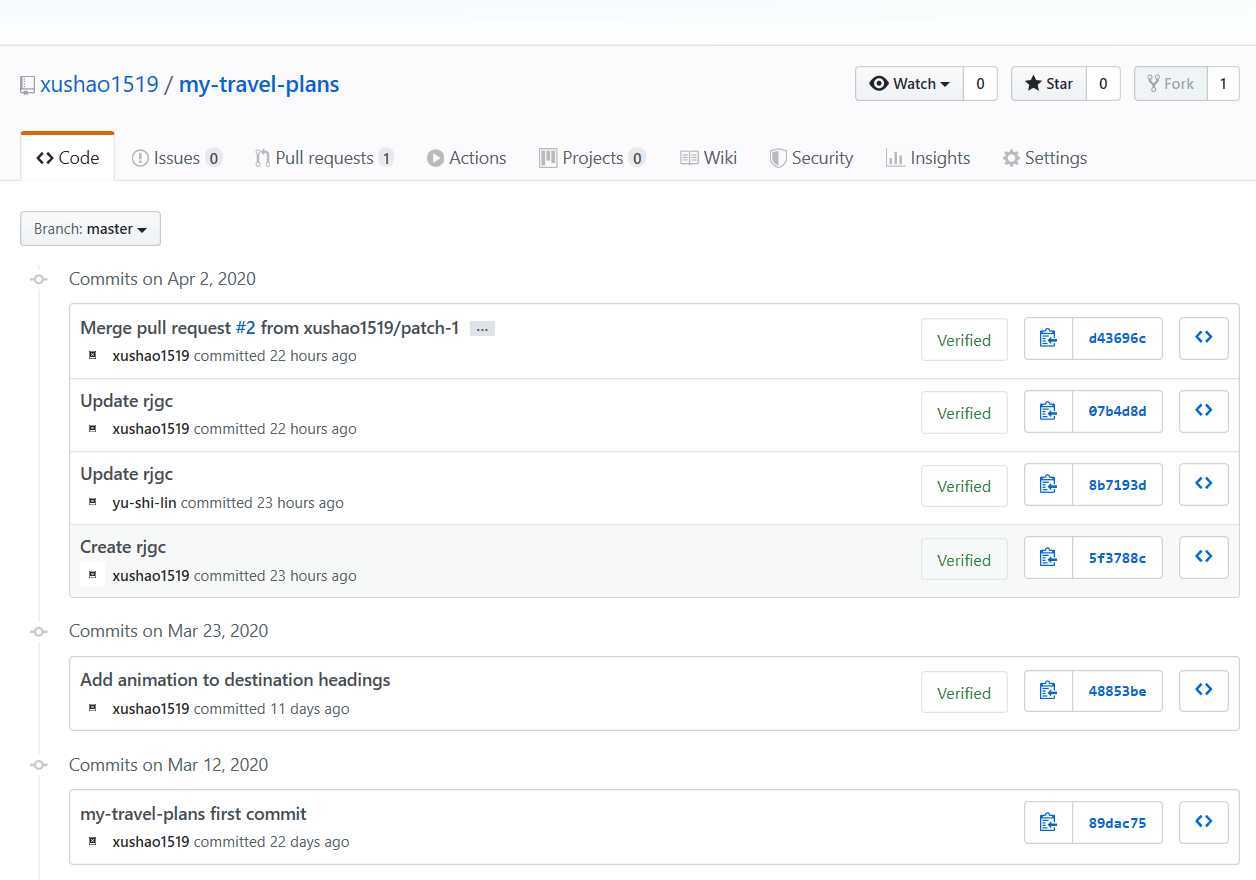Image resolution: width=1256 pixels, height=880 pixels.
Task: Click the Commits on Apr 2, 2020 heading
Action: pyautogui.click(x=162, y=279)
